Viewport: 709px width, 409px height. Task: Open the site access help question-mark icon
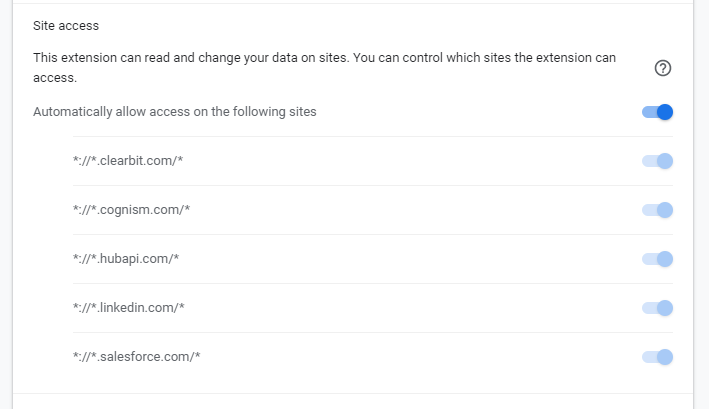point(662,68)
